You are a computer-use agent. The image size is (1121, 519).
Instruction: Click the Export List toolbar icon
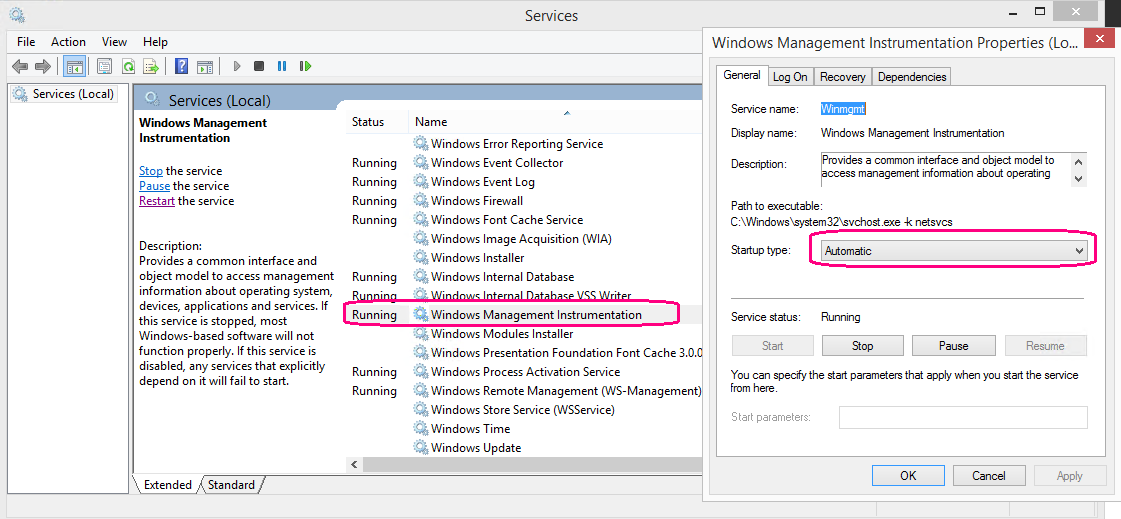point(151,66)
